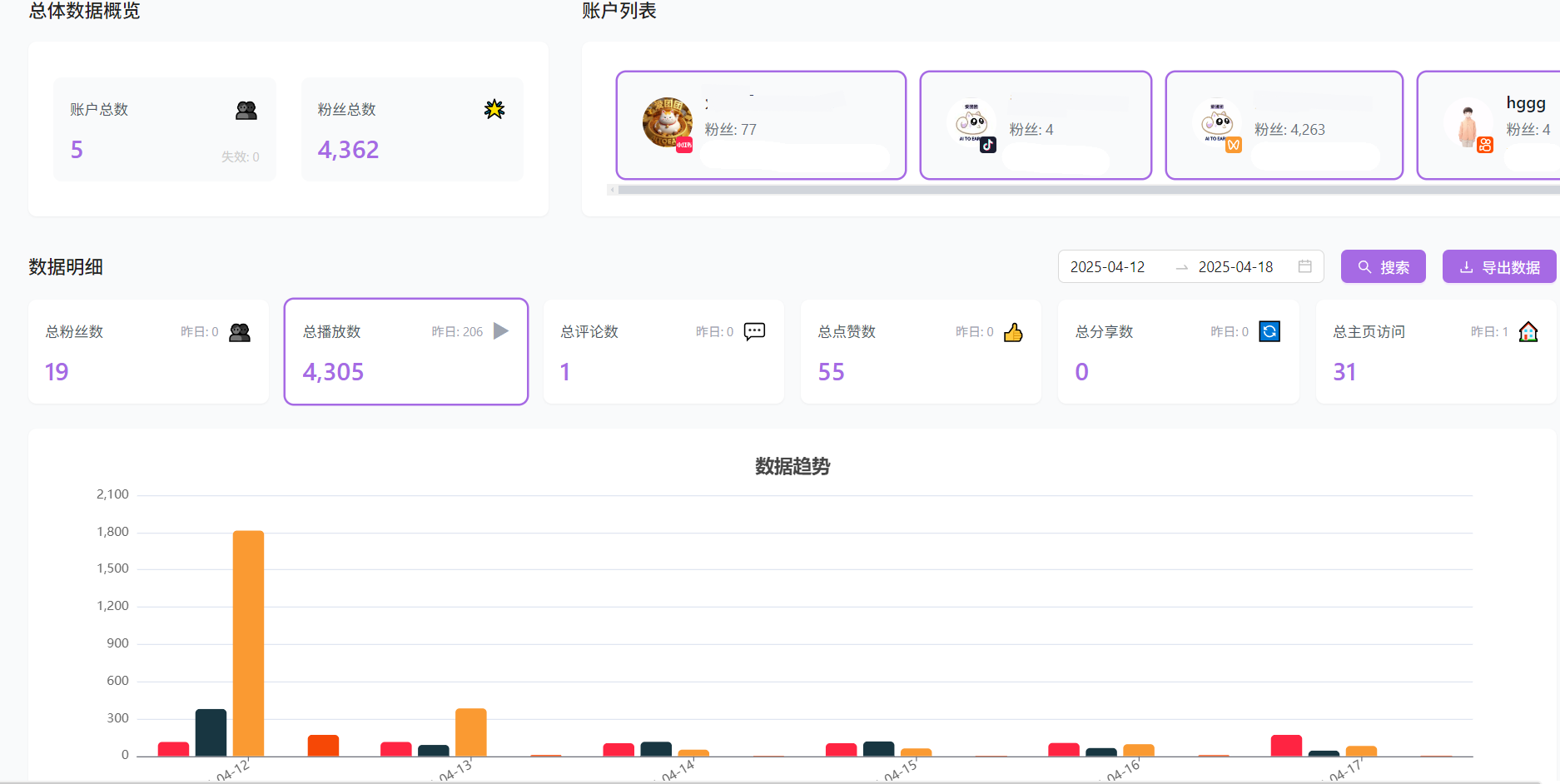Click the WeChat Channels icon on the 4,263-fan account
This screenshot has height=784, width=1560.
(x=1235, y=144)
